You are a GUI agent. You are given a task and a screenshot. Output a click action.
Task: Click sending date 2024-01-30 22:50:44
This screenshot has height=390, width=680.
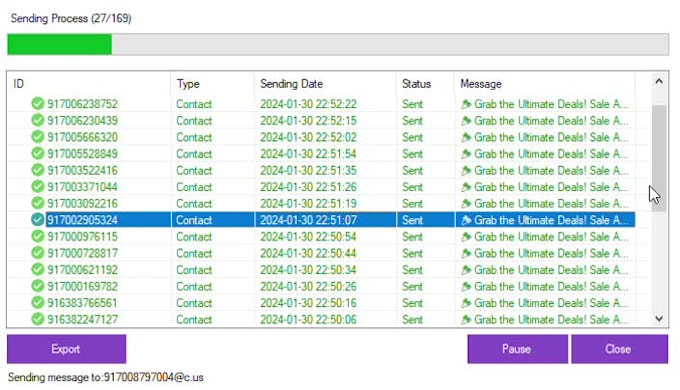click(308, 253)
